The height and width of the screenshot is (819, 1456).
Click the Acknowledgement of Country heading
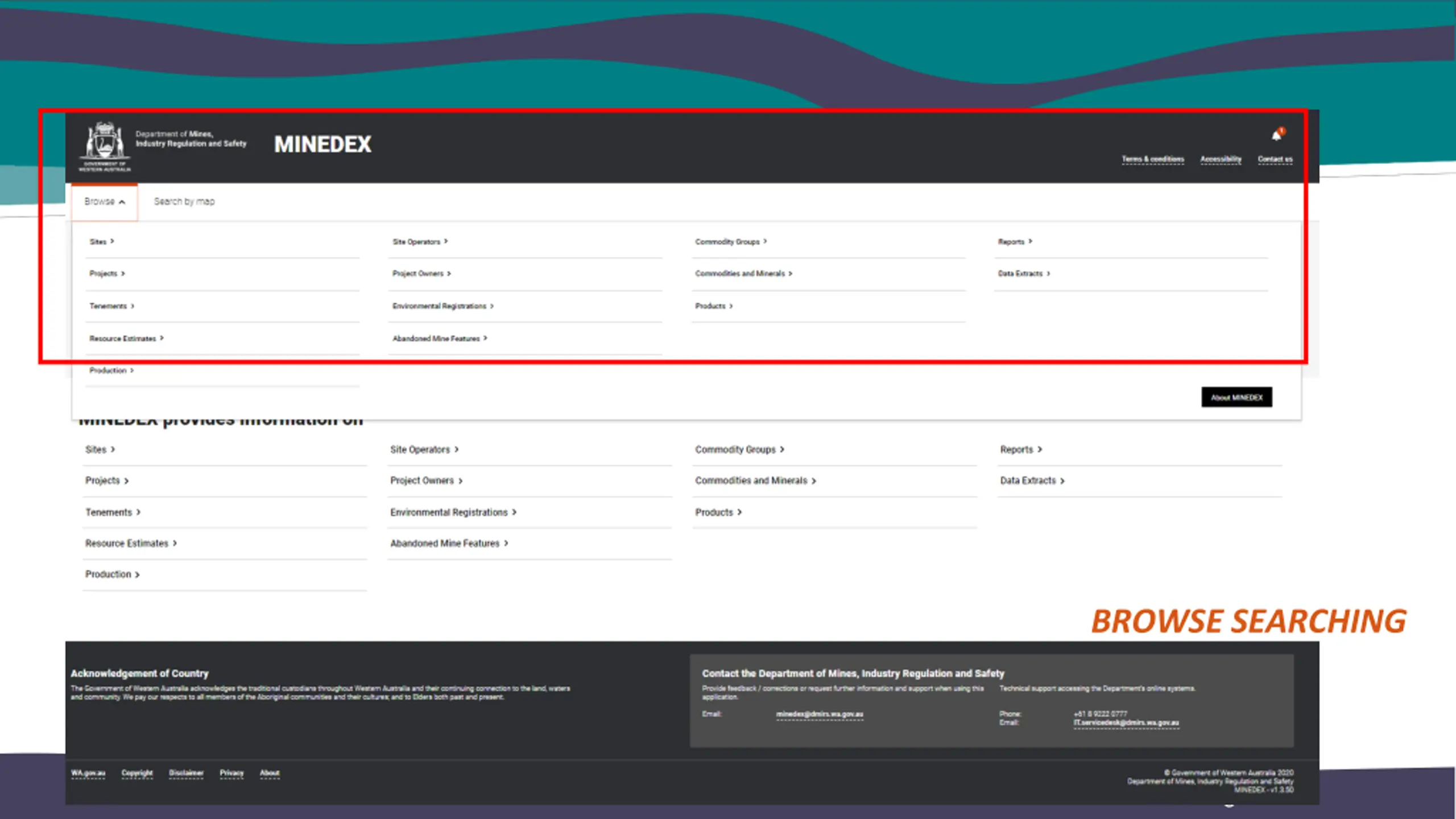139,673
